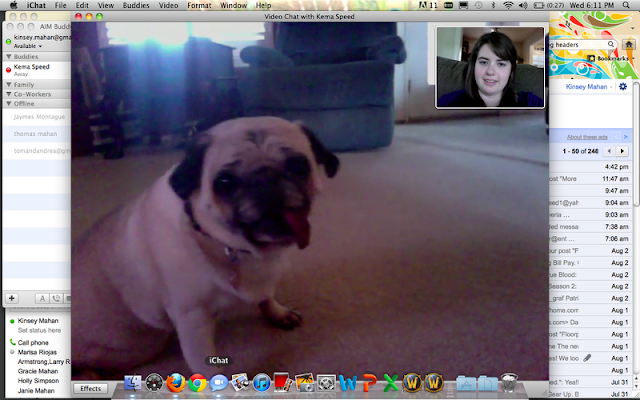The image size is (640, 400).
Task: Click the iChat icon in the Dock
Action: (x=219, y=383)
